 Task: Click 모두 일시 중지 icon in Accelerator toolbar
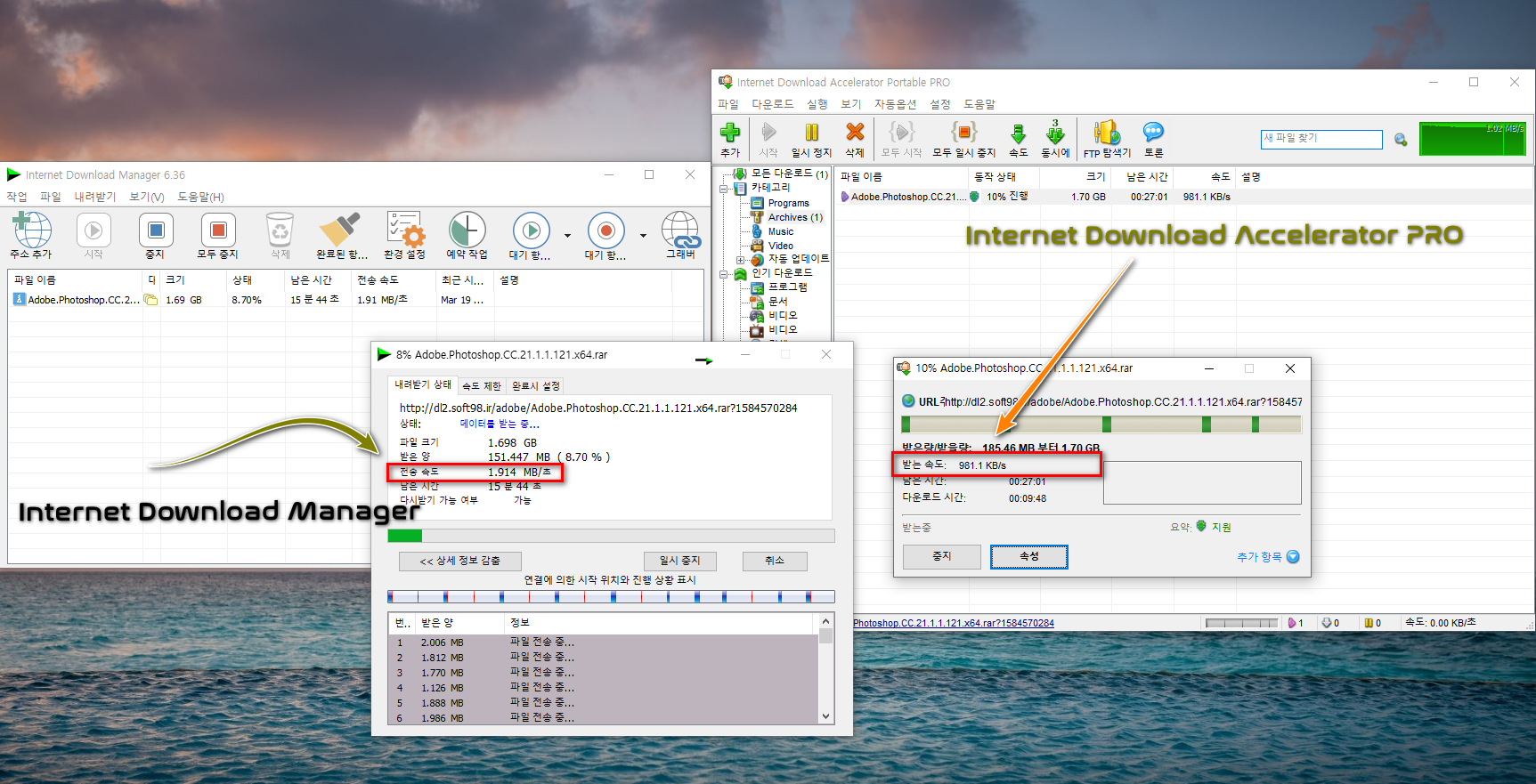[x=964, y=132]
